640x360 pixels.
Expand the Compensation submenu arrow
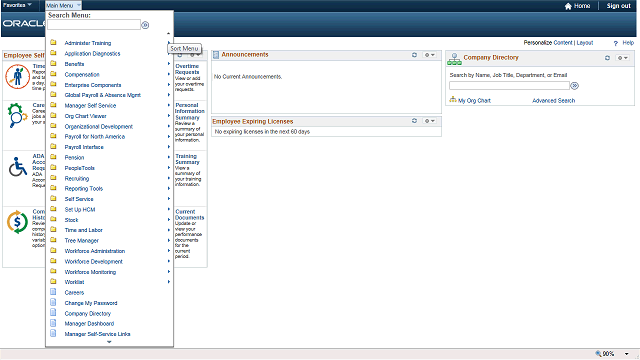169,74
